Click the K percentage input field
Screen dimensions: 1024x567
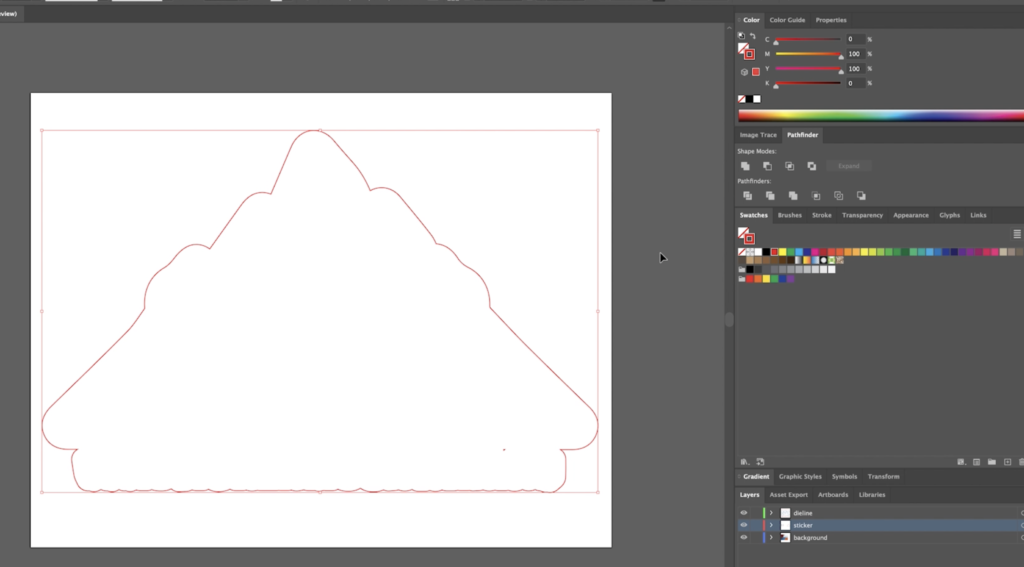855,84
